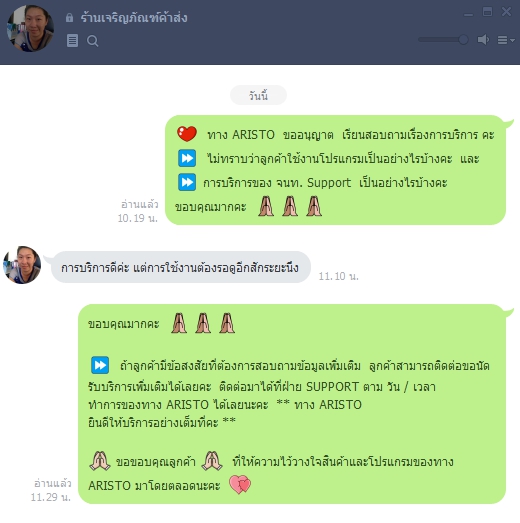Adjust the volume slider knob in header
Screen dimensions: 520x523
pyautogui.click(x=463, y=40)
